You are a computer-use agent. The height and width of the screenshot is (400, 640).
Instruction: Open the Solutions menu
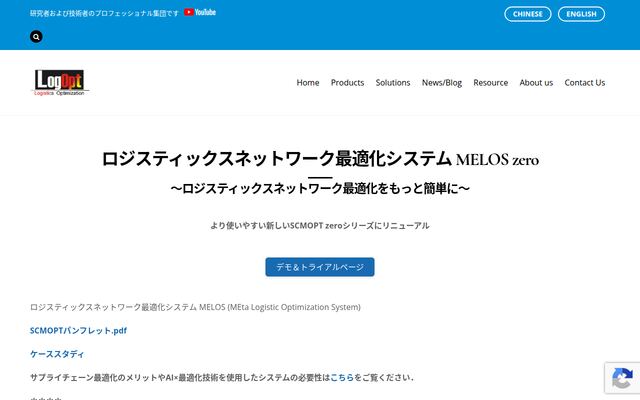click(x=393, y=82)
